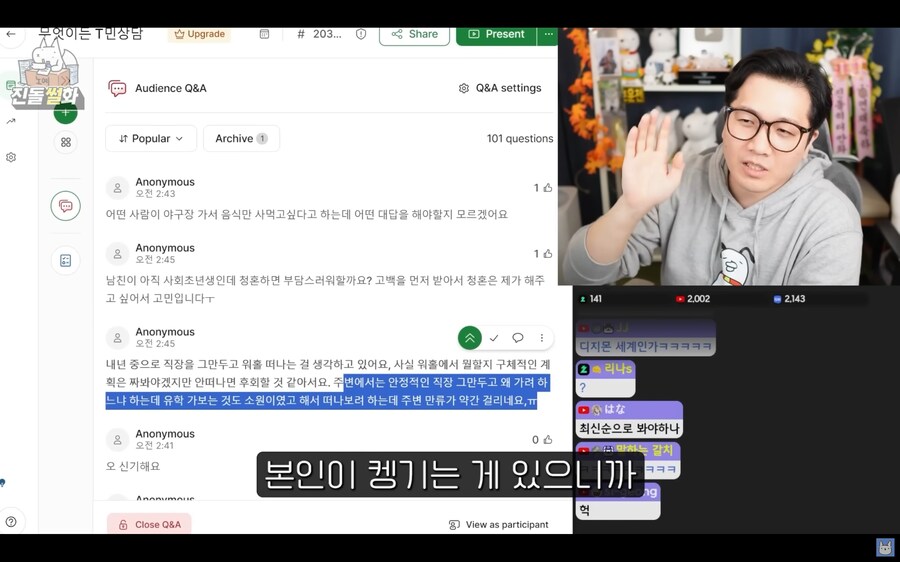Reply to the 워홀 question comment icon
Viewport: 900px width, 562px height.
coord(518,338)
